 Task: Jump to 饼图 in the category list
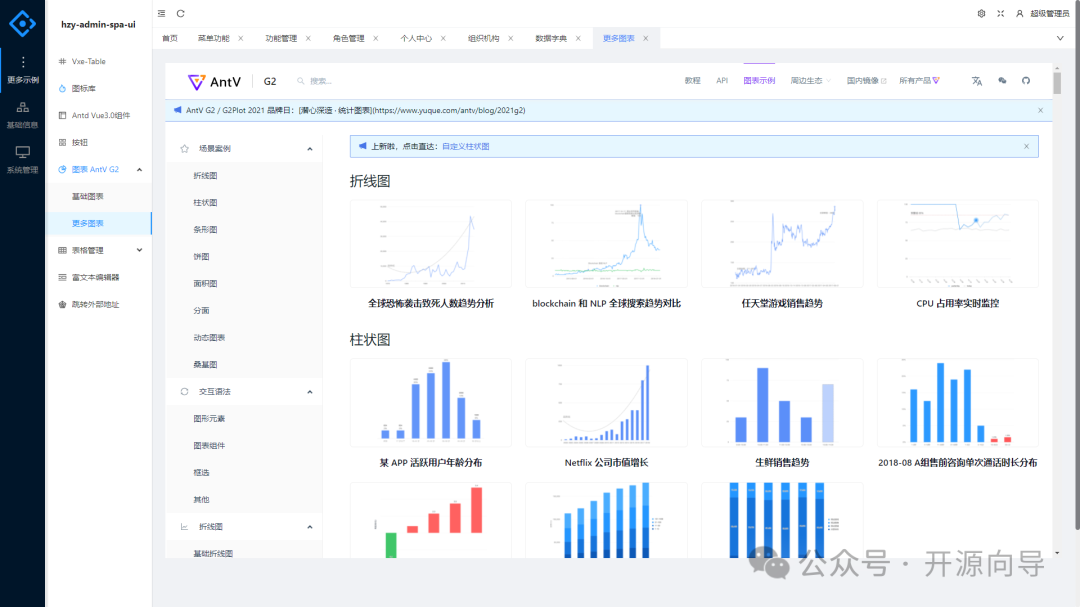(201, 256)
